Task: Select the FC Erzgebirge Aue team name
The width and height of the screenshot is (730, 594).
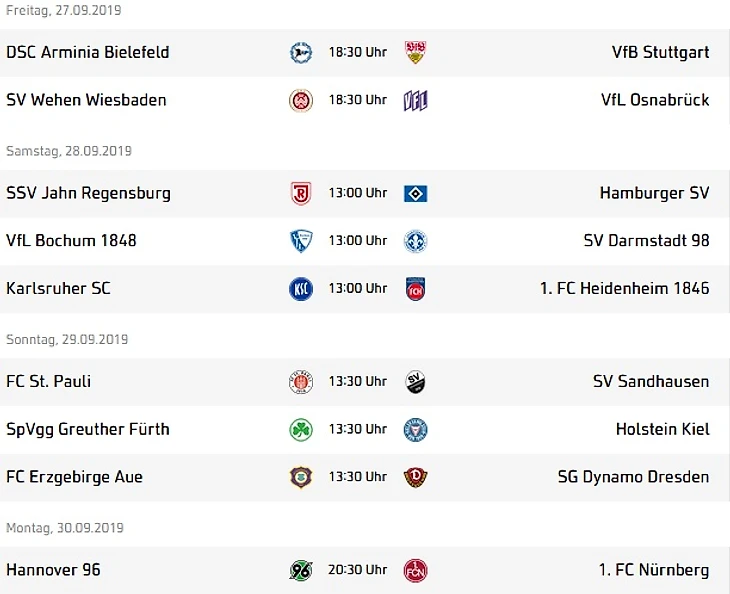Action: (74, 477)
